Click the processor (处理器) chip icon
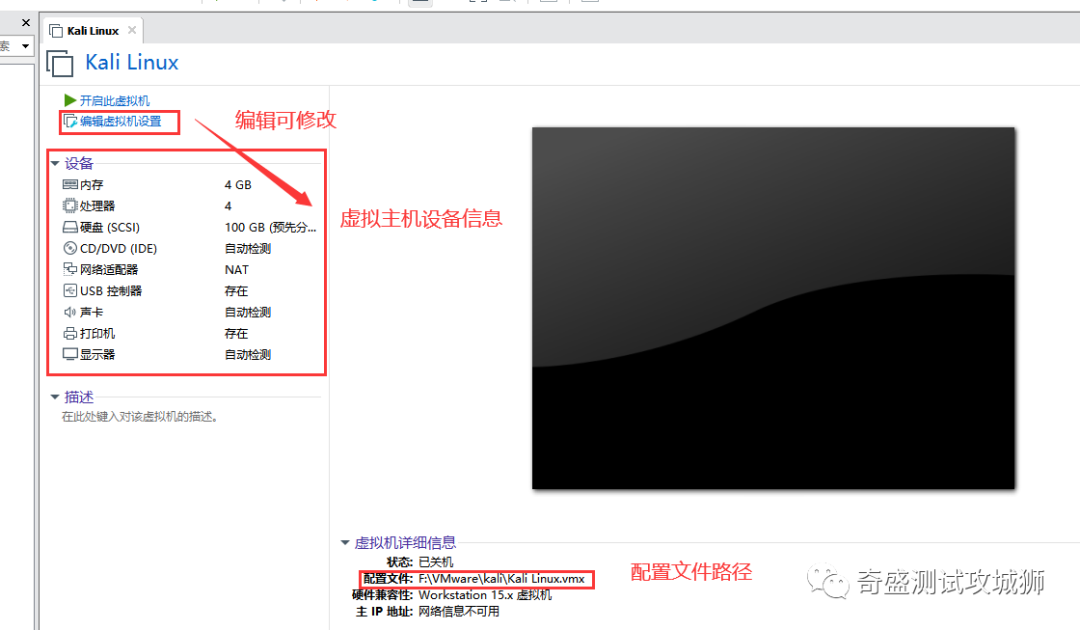1080x630 pixels. tap(70, 206)
